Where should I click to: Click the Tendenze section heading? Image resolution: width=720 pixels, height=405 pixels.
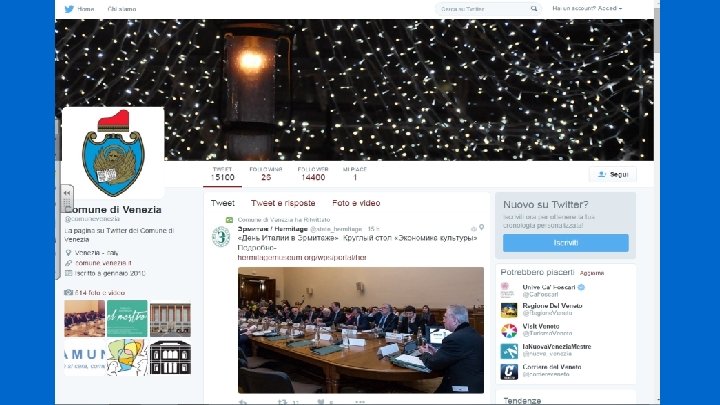point(522,400)
